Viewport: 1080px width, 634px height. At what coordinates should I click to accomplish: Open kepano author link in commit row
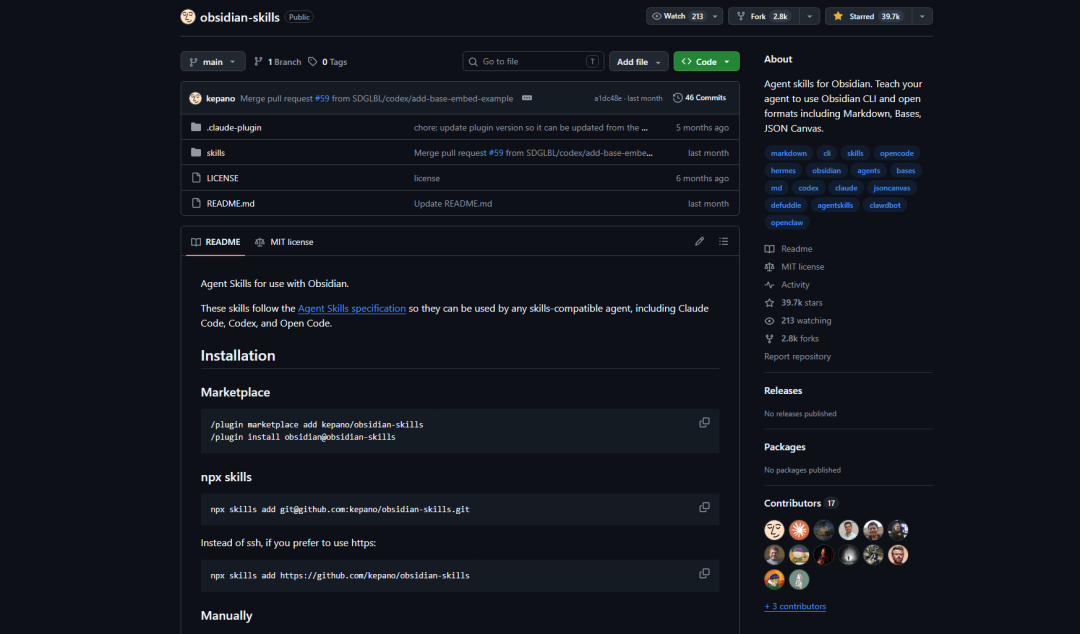(220, 99)
